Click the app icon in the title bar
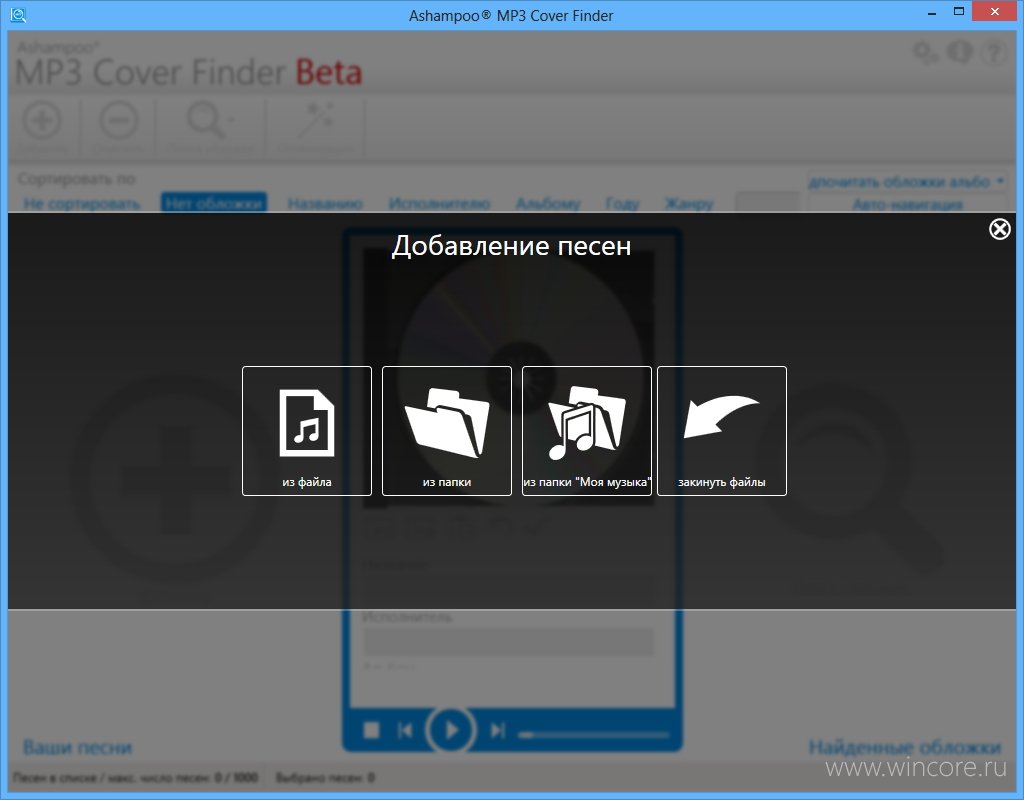 tap(18, 14)
